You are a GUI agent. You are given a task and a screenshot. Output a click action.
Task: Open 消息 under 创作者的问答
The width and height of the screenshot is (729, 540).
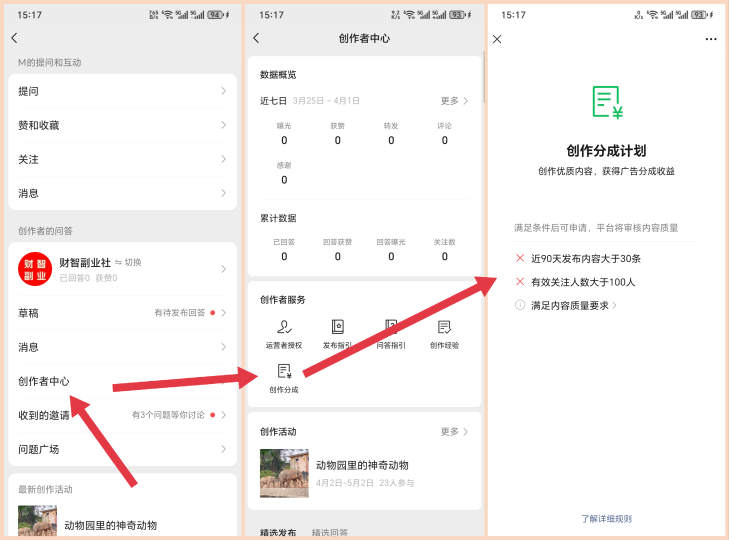coord(122,347)
